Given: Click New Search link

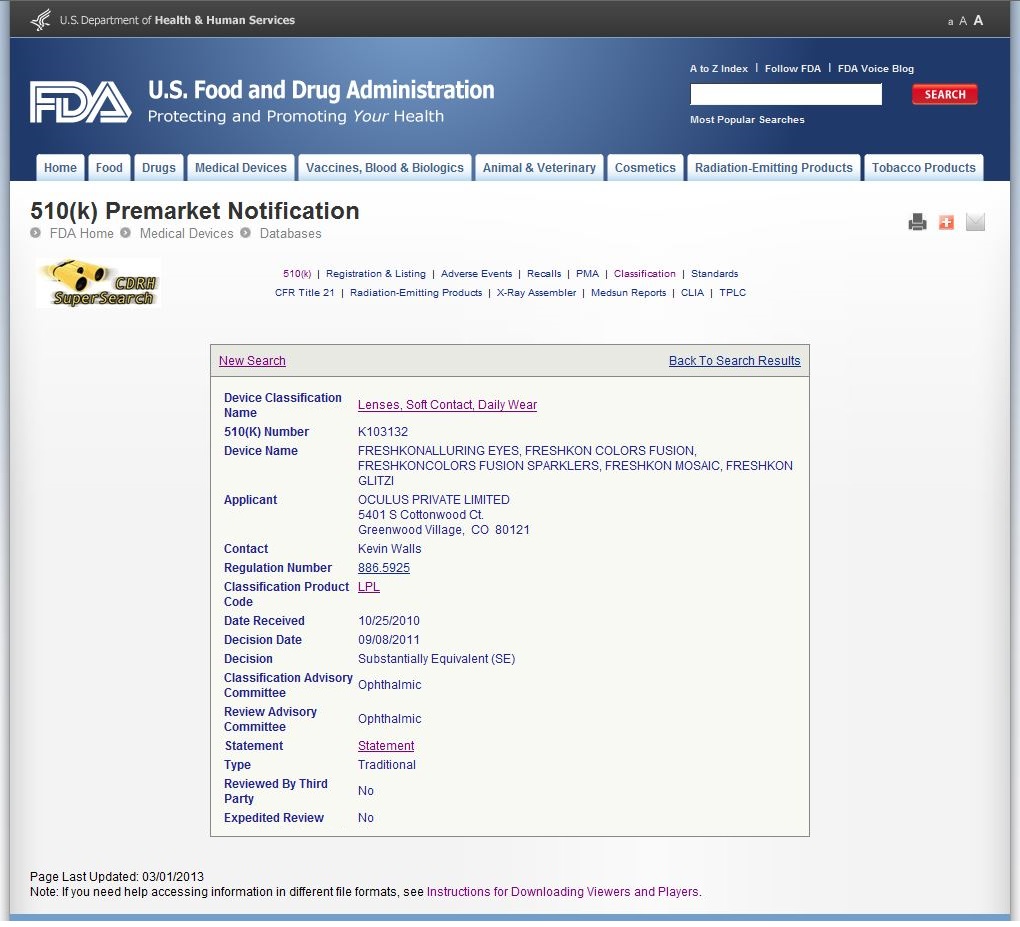Looking at the screenshot, I should point(252,360).
